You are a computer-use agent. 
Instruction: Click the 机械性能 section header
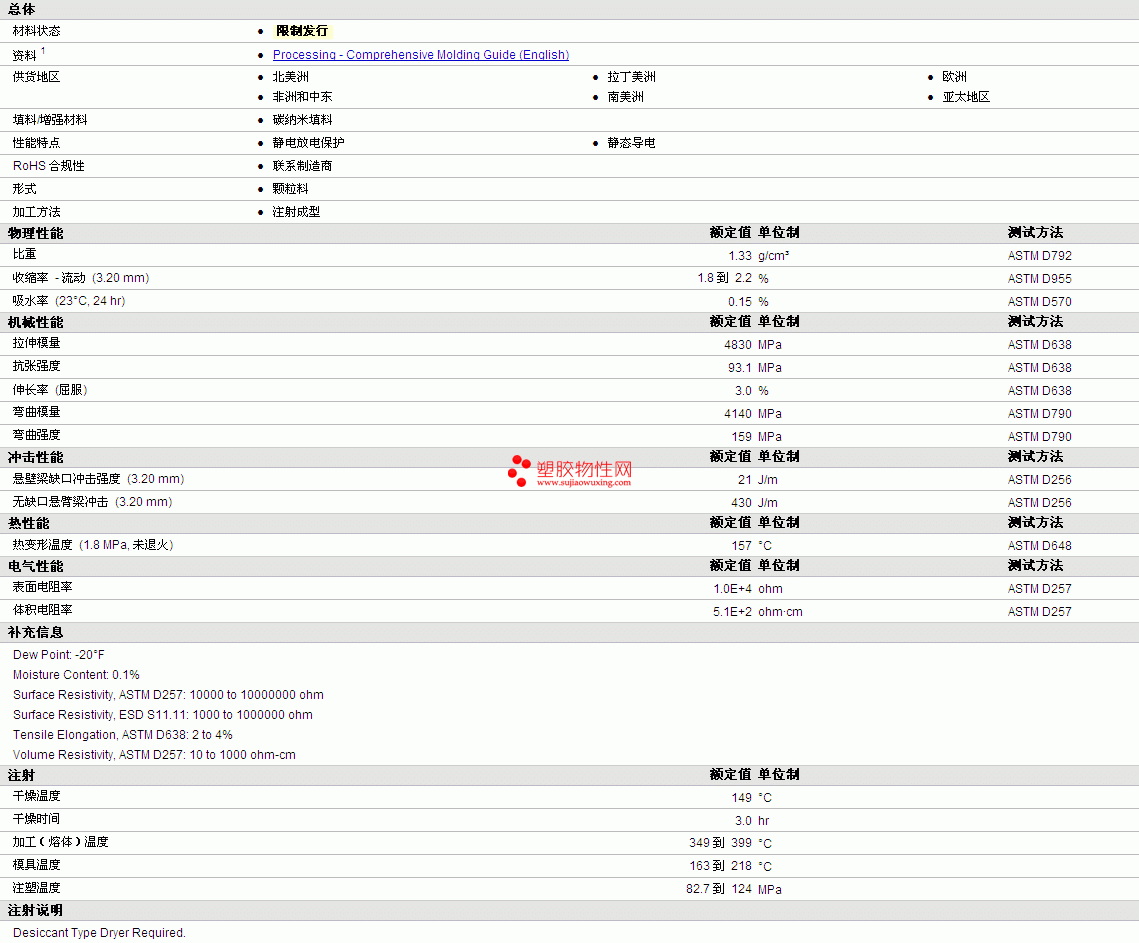36,322
